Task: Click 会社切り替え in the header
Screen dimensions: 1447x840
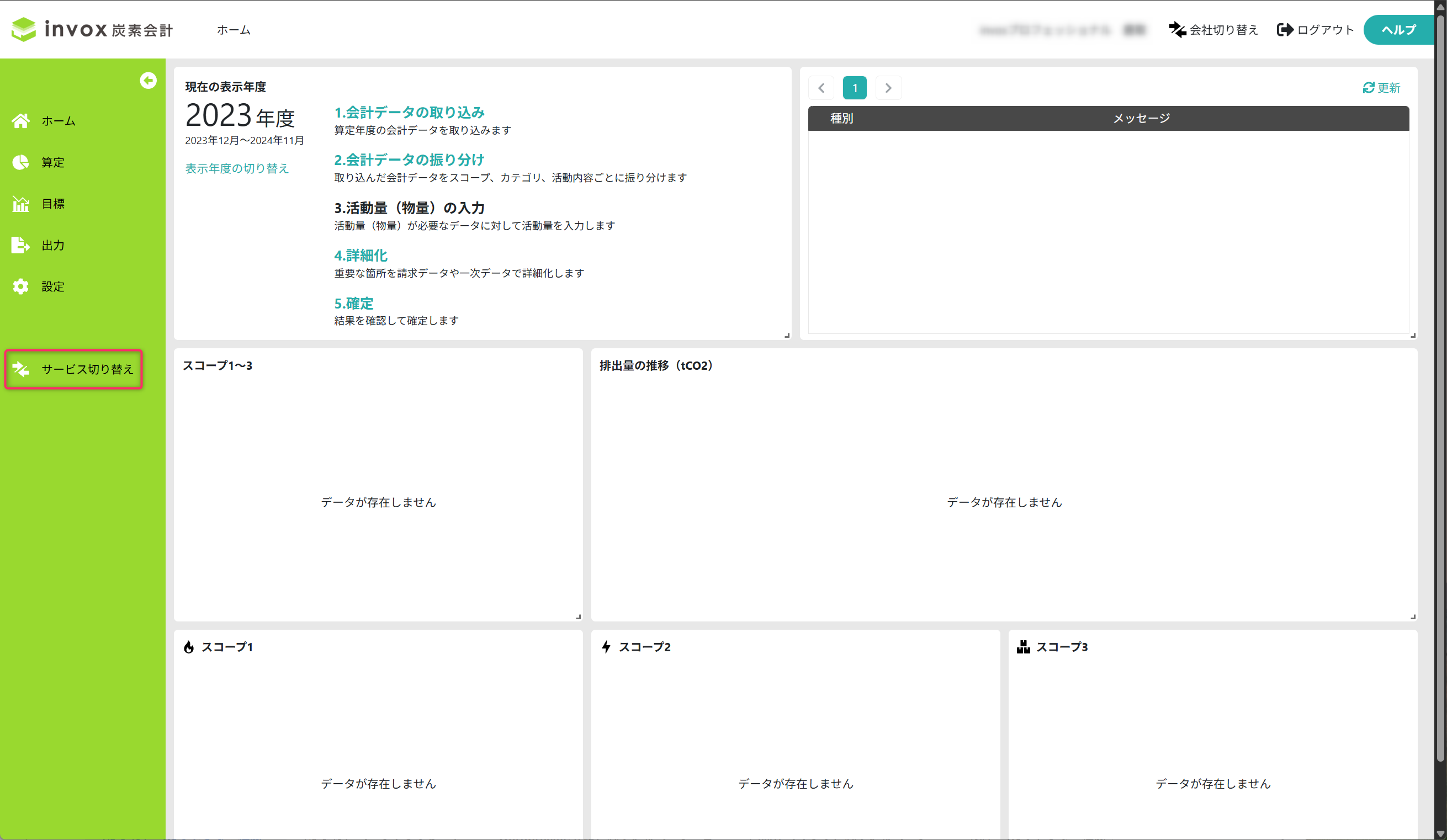Action: (x=1214, y=30)
